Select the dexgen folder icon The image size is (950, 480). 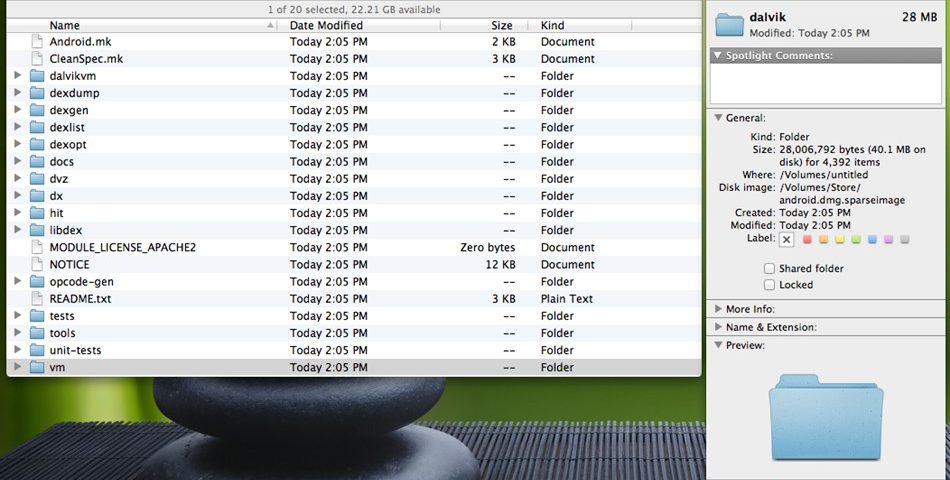tap(38, 110)
